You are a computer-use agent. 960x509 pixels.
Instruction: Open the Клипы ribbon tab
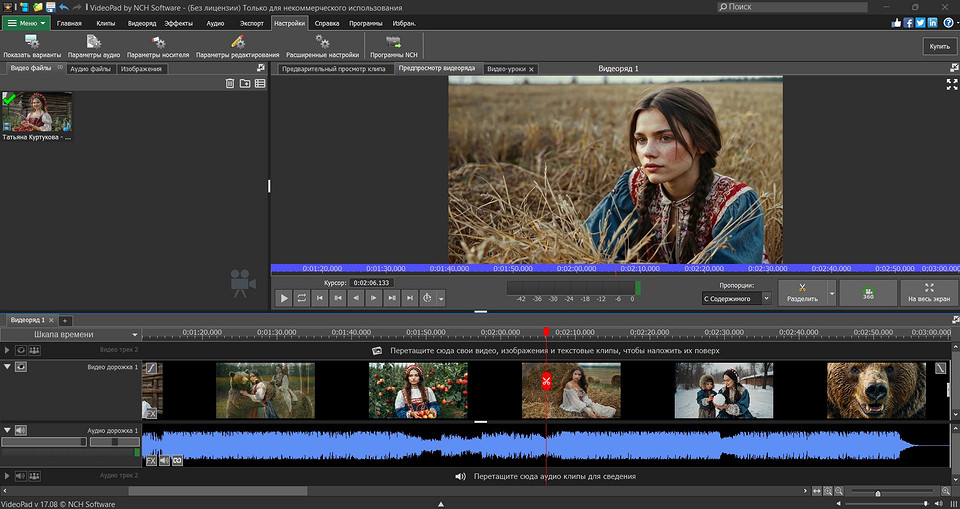(x=106, y=23)
